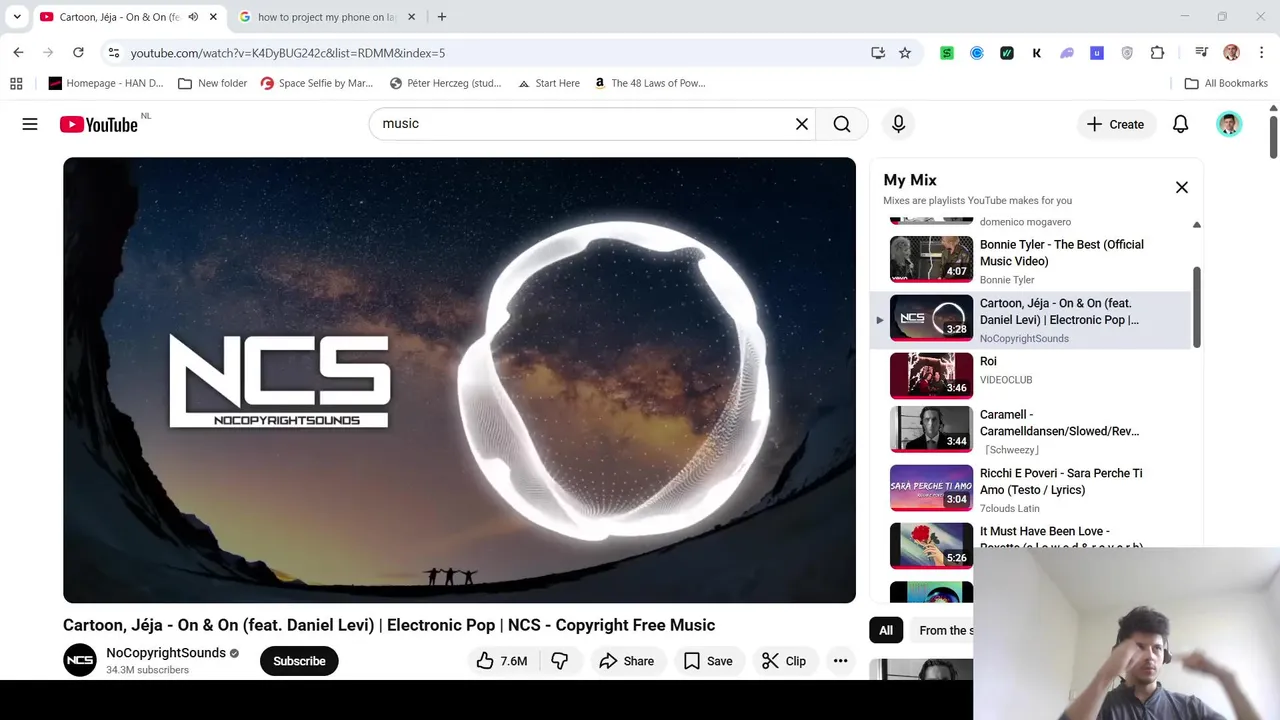Image resolution: width=1280 pixels, height=720 pixels.
Task: Open the NoCopyrightSounds channel avatar
Action: pyautogui.click(x=80, y=661)
